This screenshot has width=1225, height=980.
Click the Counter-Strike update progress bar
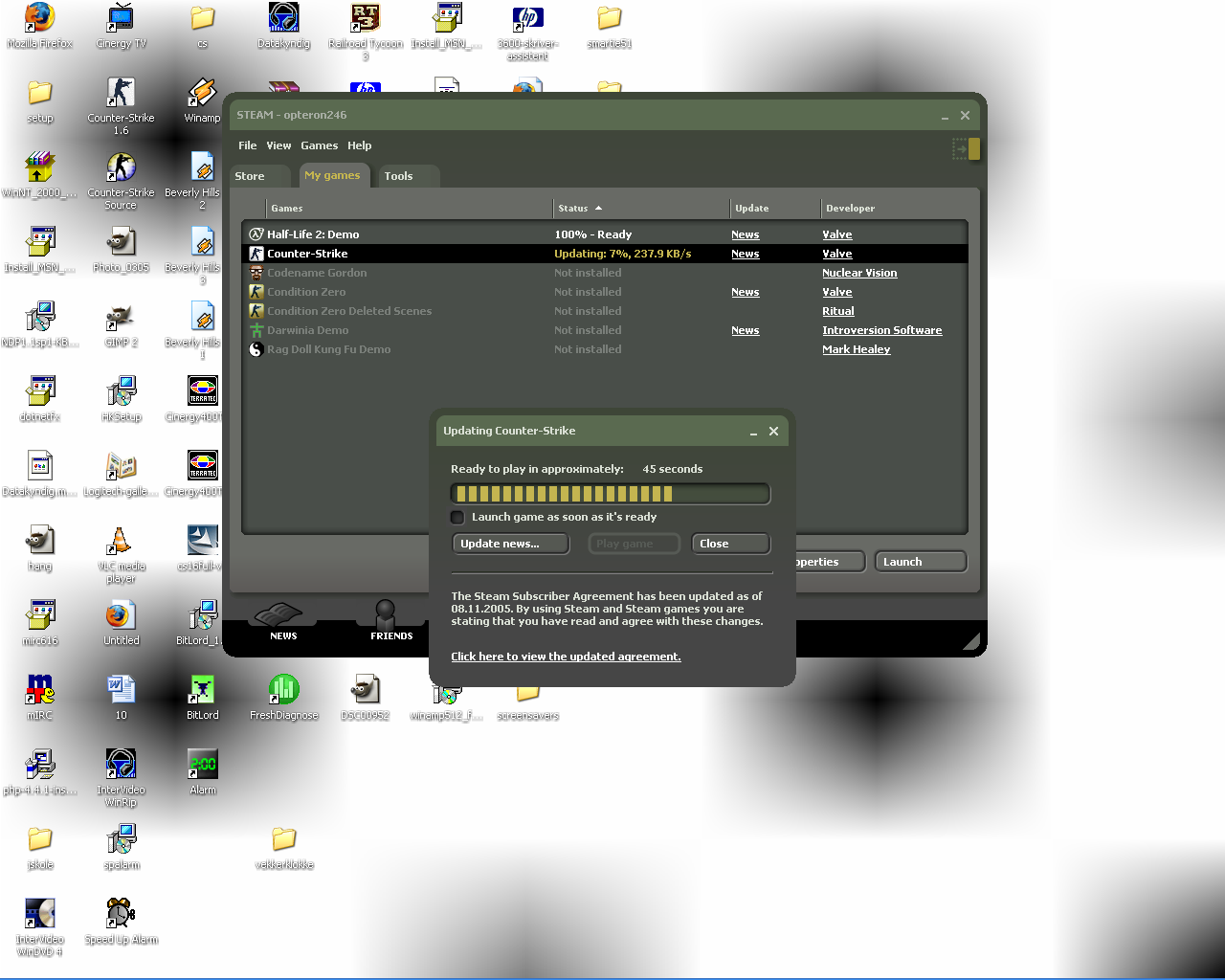[611, 494]
